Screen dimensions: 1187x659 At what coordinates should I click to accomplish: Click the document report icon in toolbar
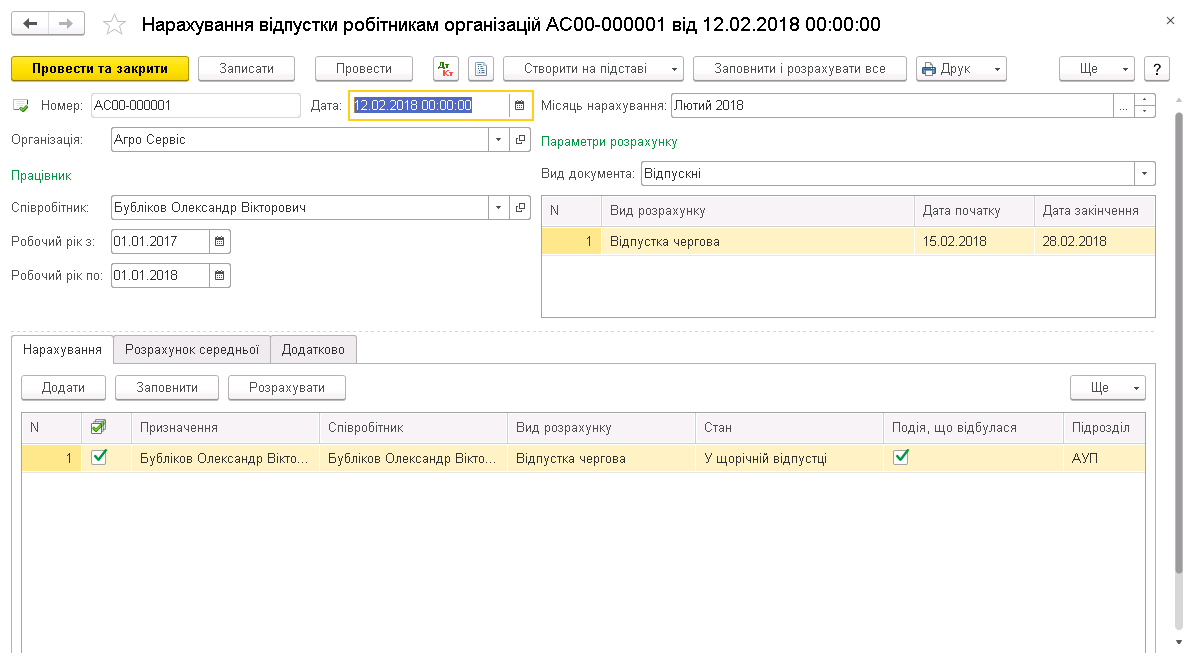[481, 69]
